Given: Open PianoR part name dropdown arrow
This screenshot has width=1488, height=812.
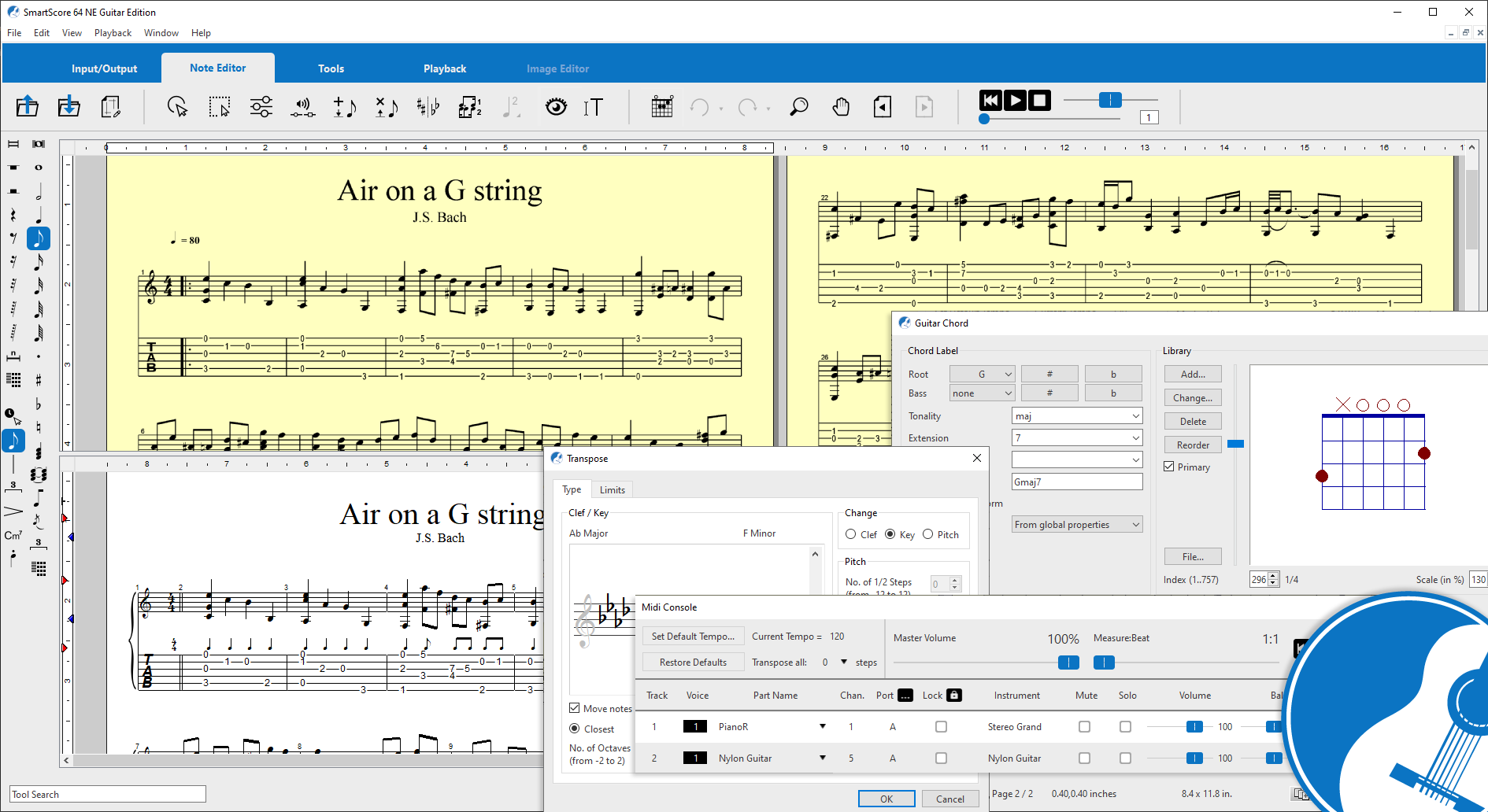Looking at the screenshot, I should (x=823, y=727).
